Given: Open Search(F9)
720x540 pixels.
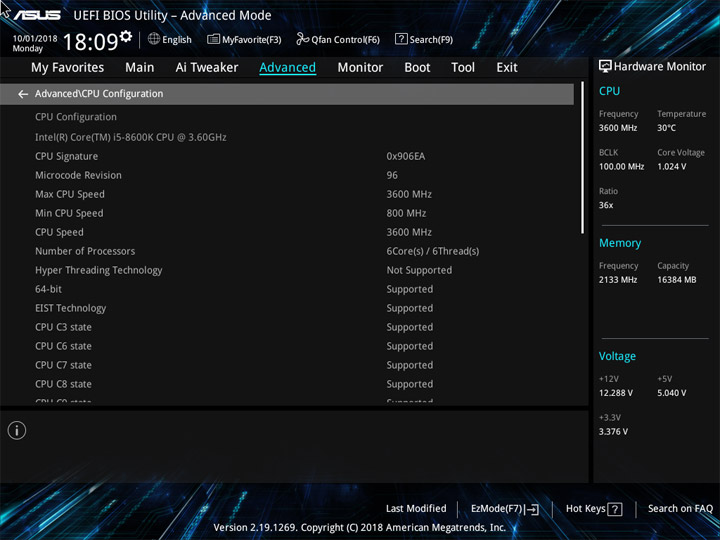Looking at the screenshot, I should (424, 39).
